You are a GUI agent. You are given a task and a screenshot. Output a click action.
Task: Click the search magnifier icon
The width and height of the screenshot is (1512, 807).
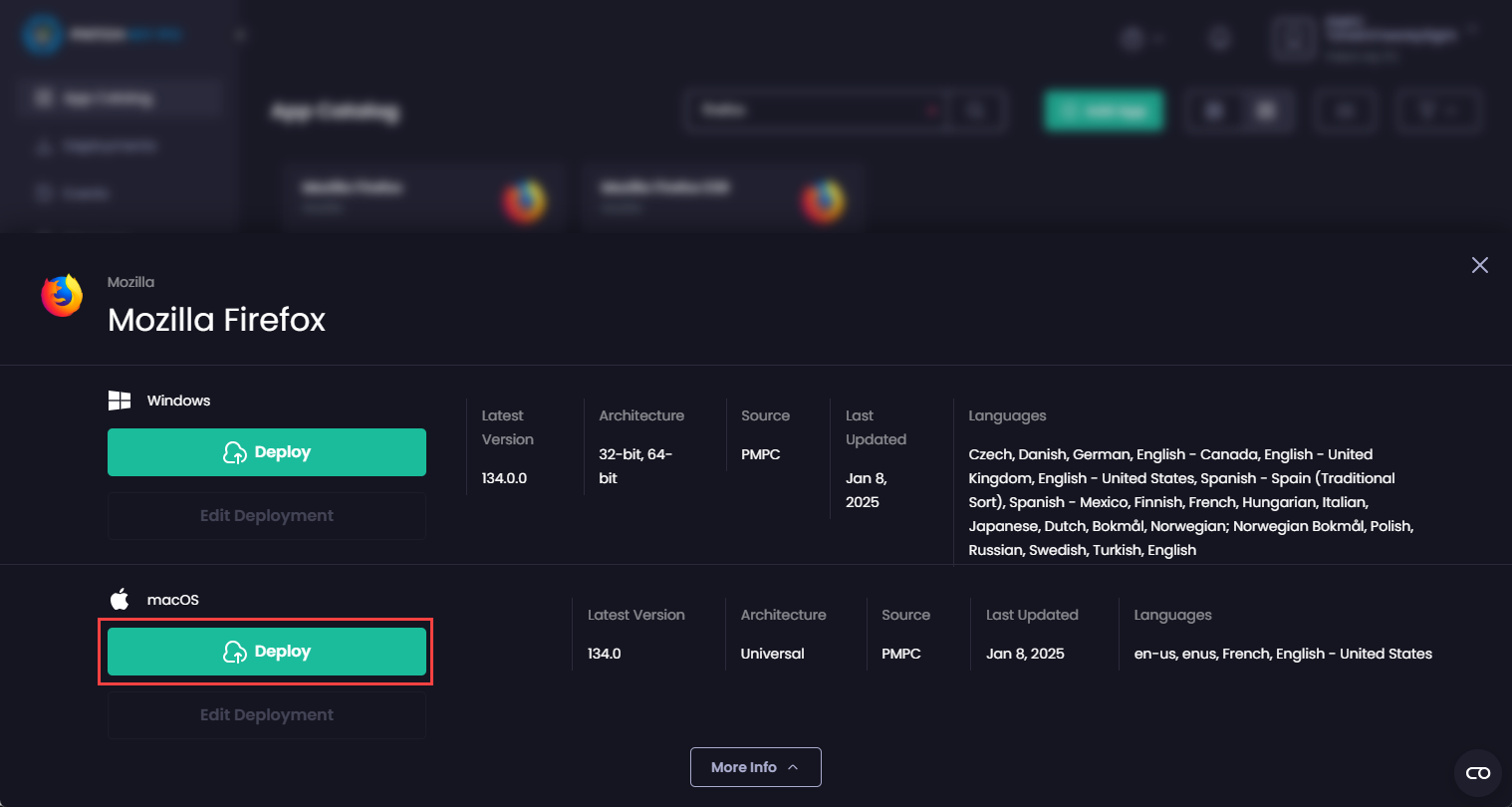click(976, 111)
